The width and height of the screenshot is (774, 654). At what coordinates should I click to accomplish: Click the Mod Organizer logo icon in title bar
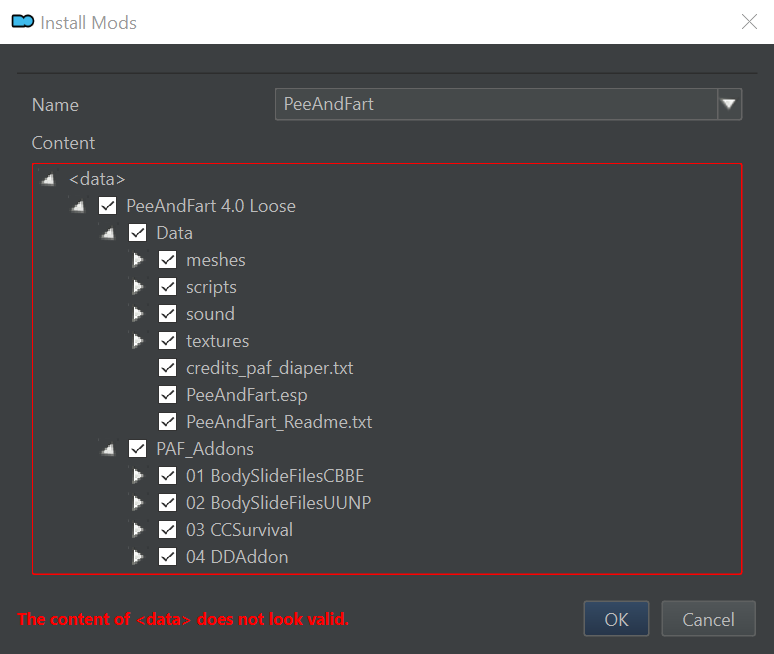pyautogui.click(x=23, y=22)
